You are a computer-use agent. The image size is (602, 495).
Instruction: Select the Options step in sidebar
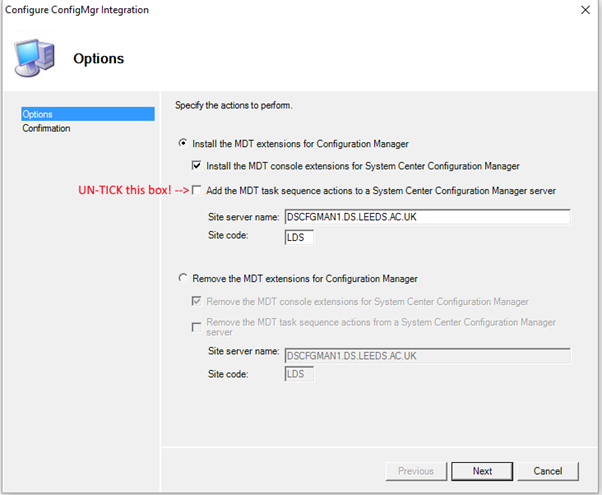click(38, 114)
